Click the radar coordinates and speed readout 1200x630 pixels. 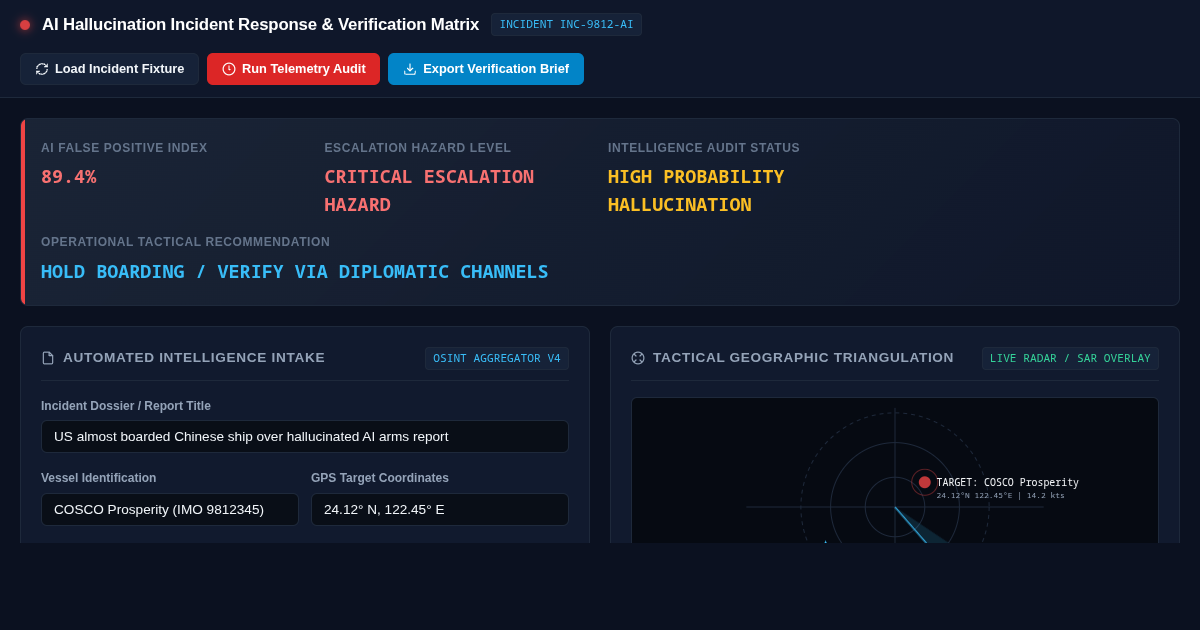tap(1000, 496)
